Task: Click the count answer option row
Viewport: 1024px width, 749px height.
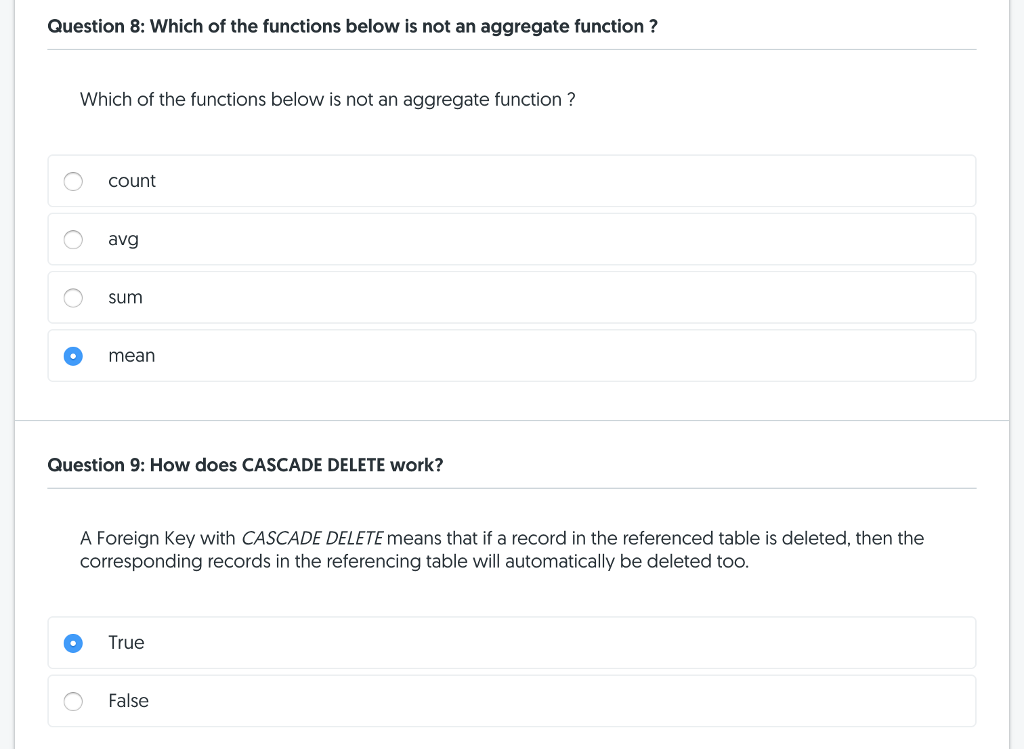Action: (512, 181)
